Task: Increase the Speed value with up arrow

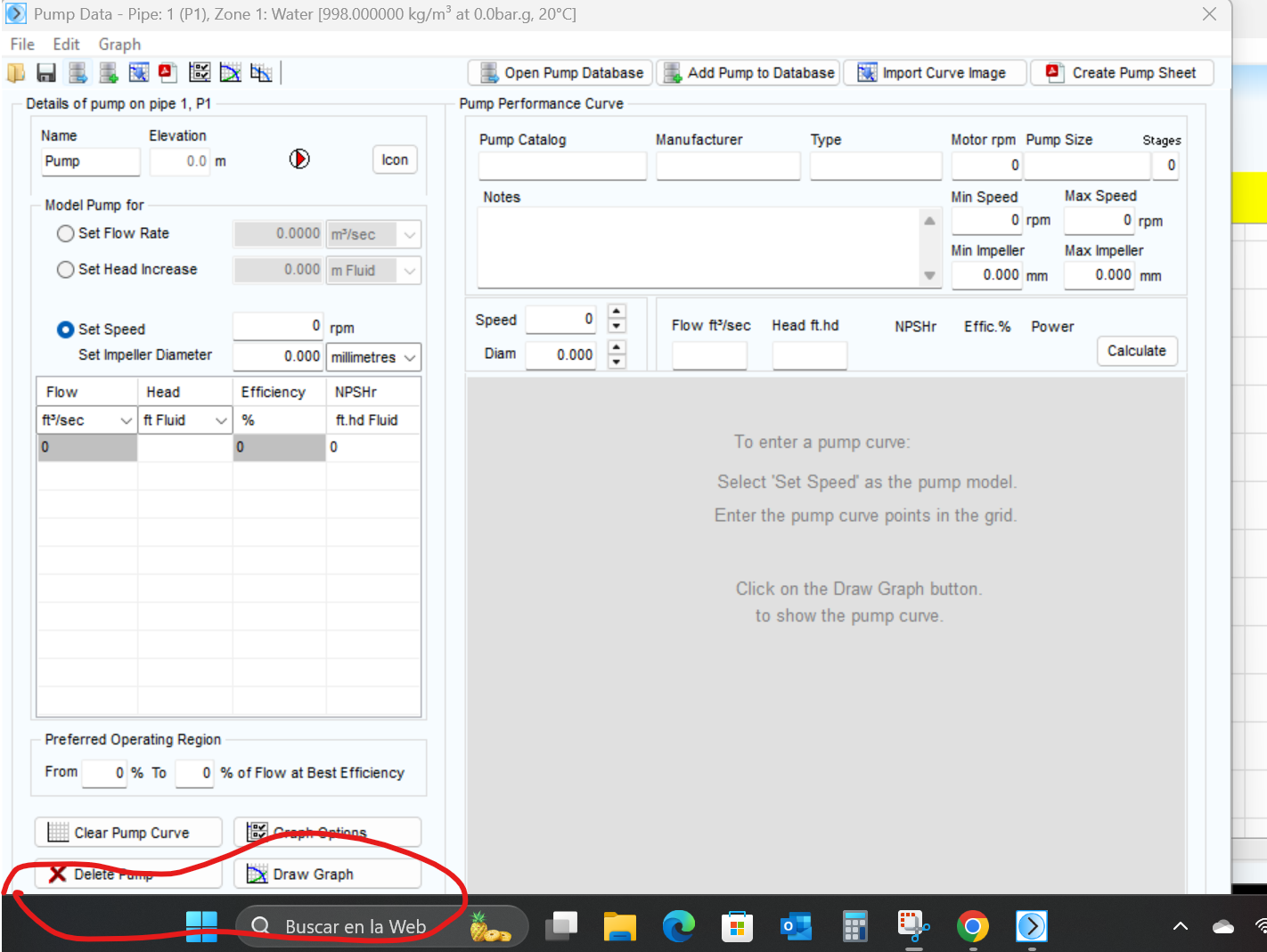Action: (x=617, y=311)
